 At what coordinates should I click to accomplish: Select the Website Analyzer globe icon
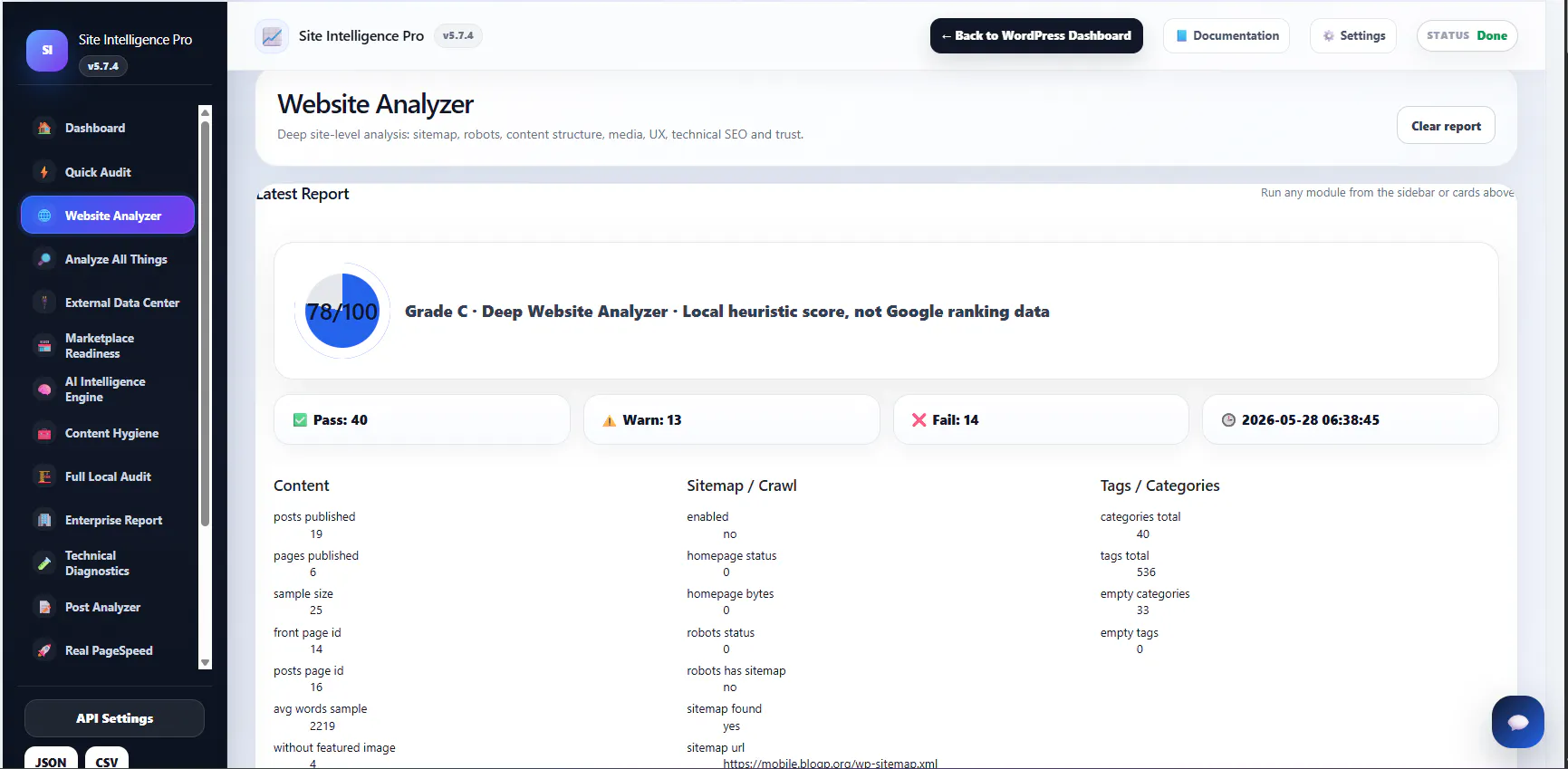[x=44, y=216]
